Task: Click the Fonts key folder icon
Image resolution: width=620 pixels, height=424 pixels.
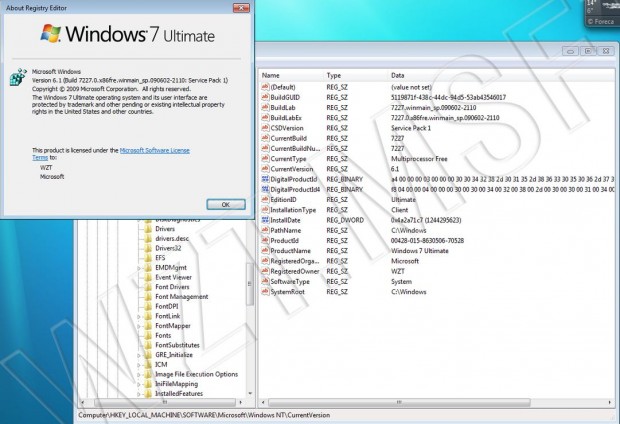Action: [x=148, y=335]
